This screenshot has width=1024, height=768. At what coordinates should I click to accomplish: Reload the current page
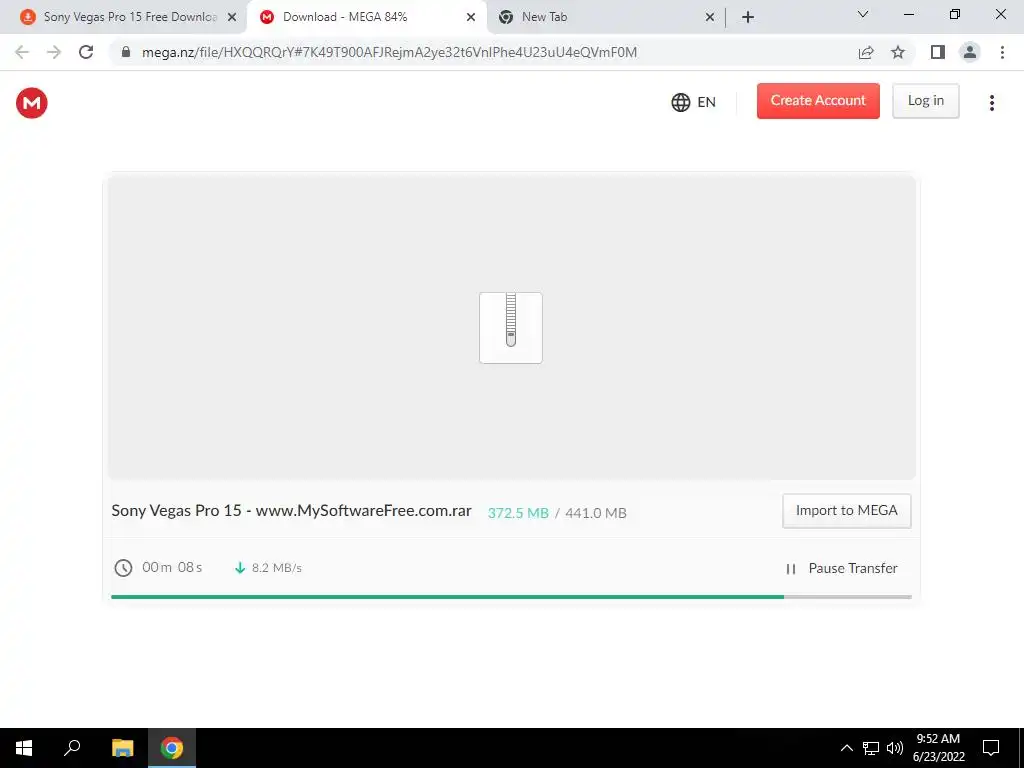(x=86, y=52)
